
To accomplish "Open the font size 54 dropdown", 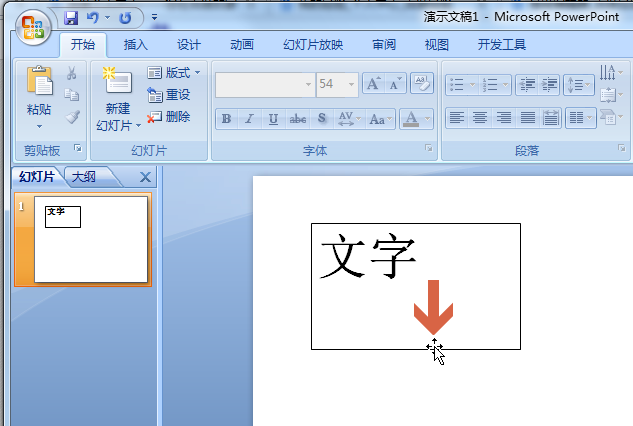I will pyautogui.click(x=351, y=84).
